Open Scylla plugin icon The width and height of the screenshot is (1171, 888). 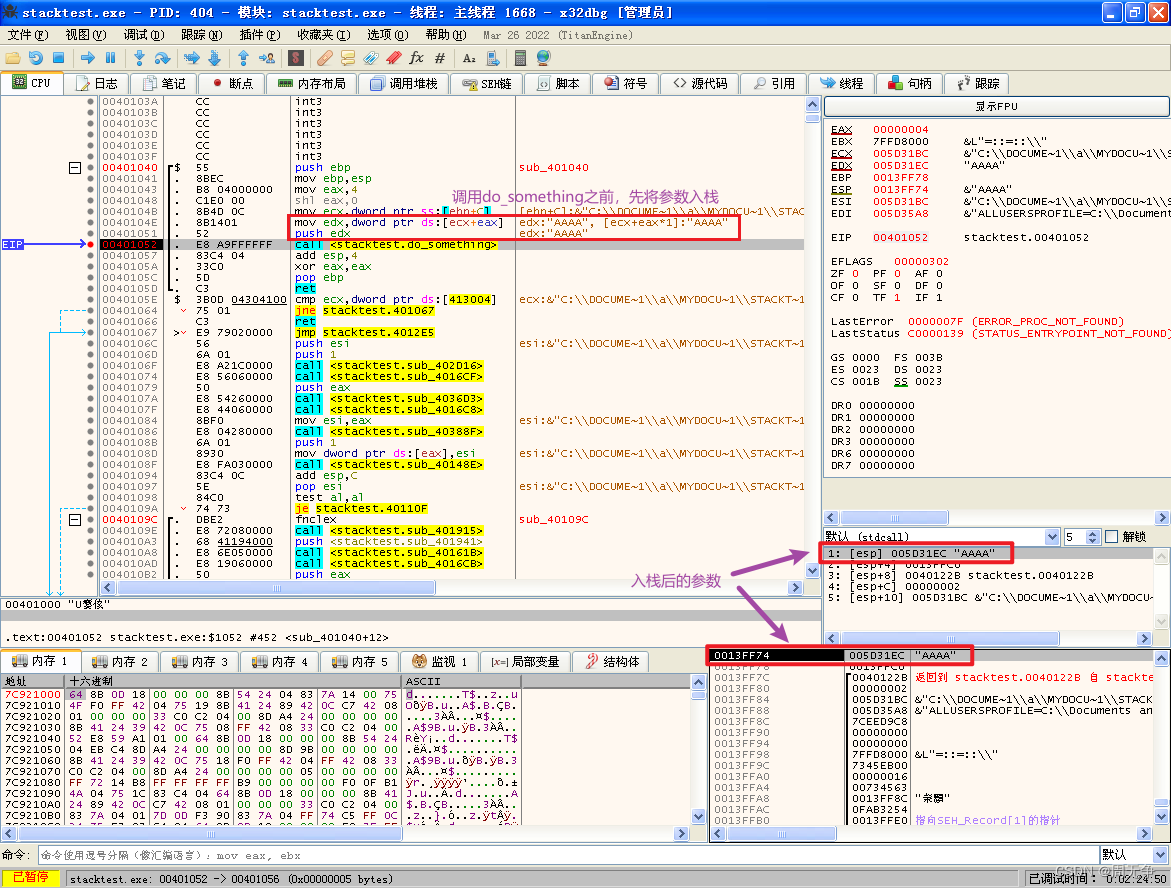pyautogui.click(x=296, y=58)
